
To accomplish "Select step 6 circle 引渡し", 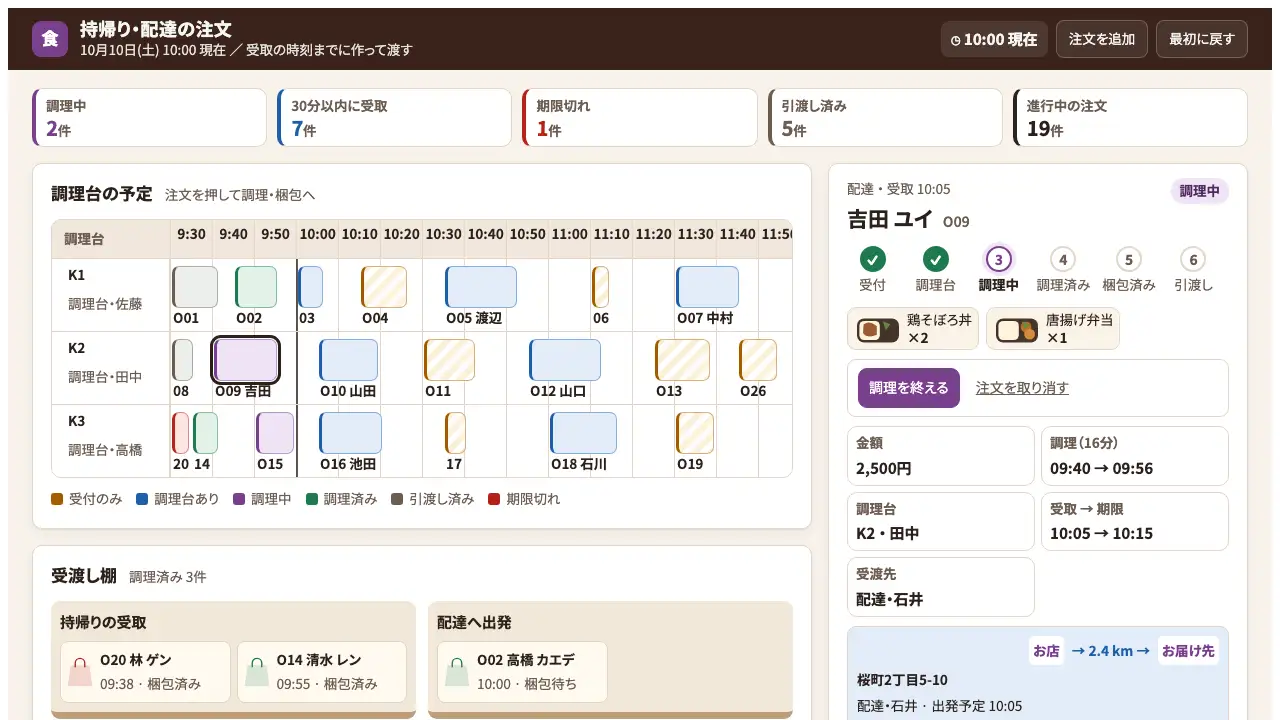I will click(x=1192, y=260).
